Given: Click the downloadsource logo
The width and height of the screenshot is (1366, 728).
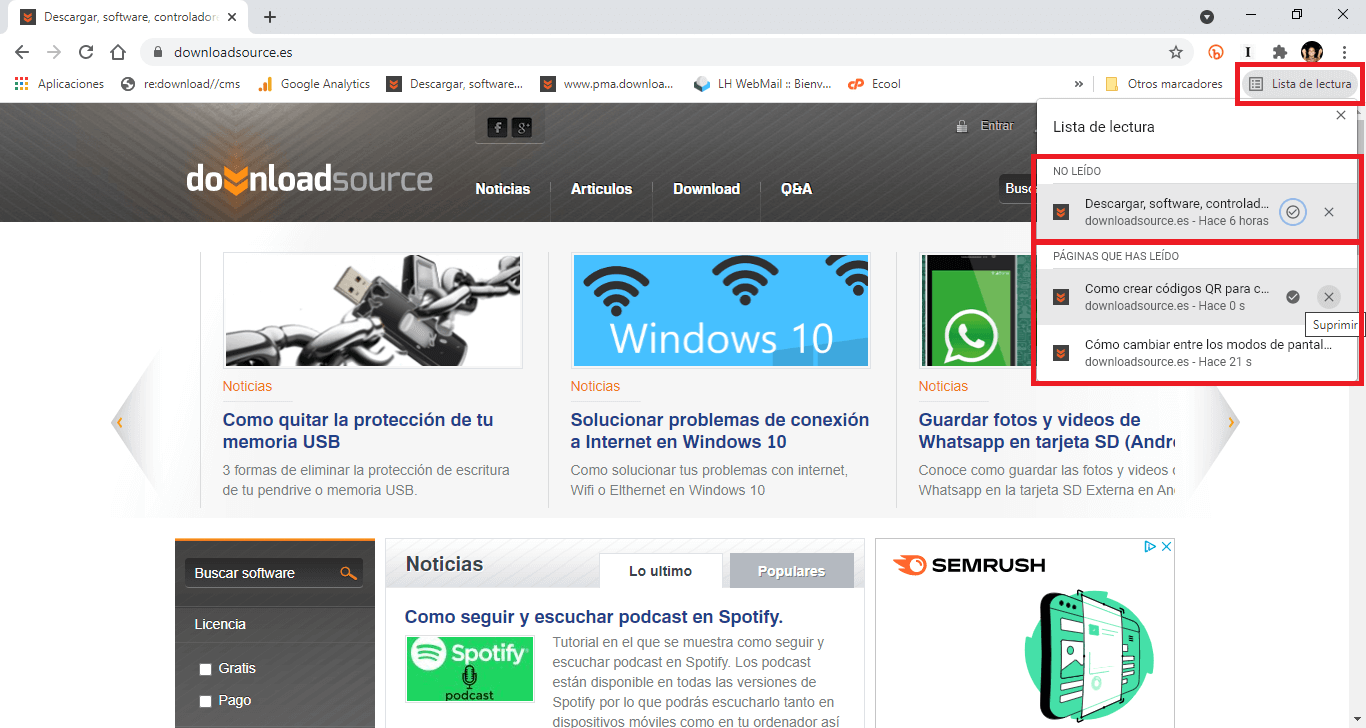Looking at the screenshot, I should click(x=309, y=179).
